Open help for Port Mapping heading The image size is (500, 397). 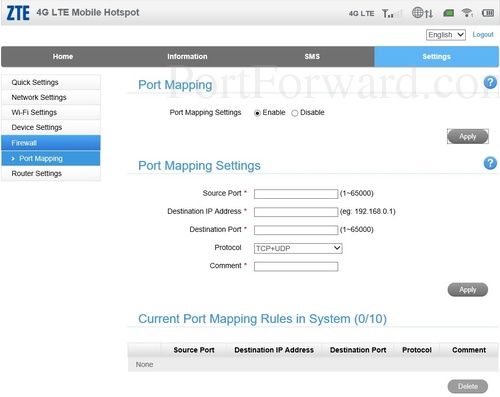click(x=490, y=82)
